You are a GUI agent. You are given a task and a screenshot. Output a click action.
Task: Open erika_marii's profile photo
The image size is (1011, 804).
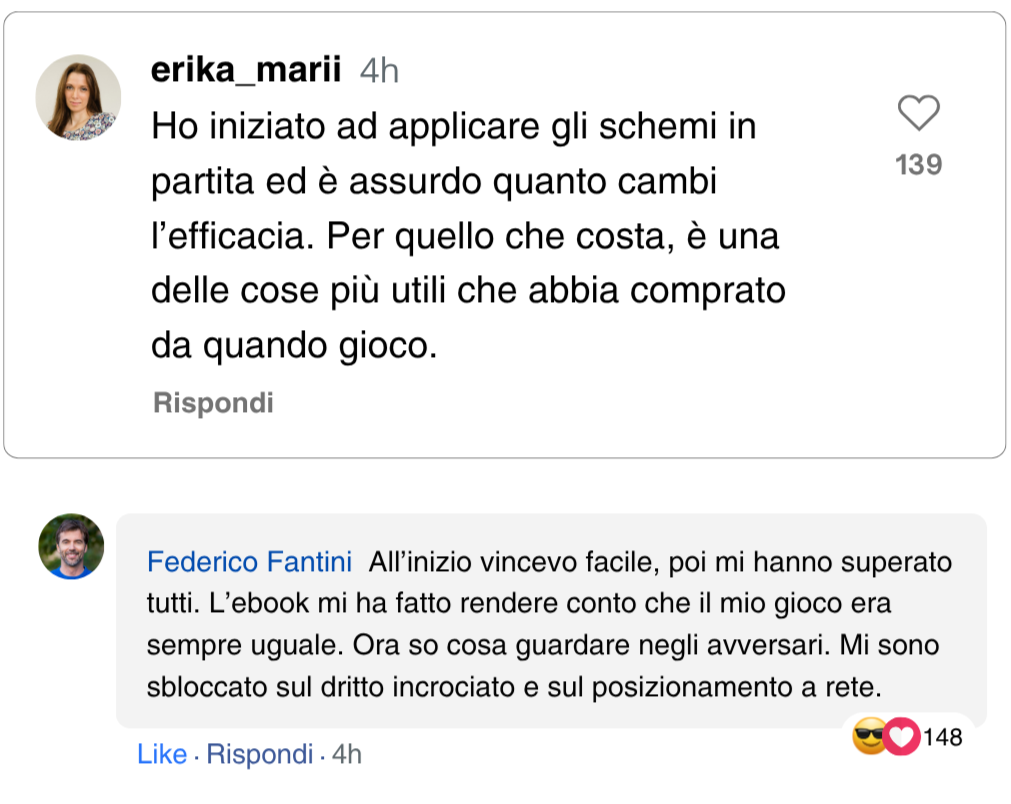(78, 97)
